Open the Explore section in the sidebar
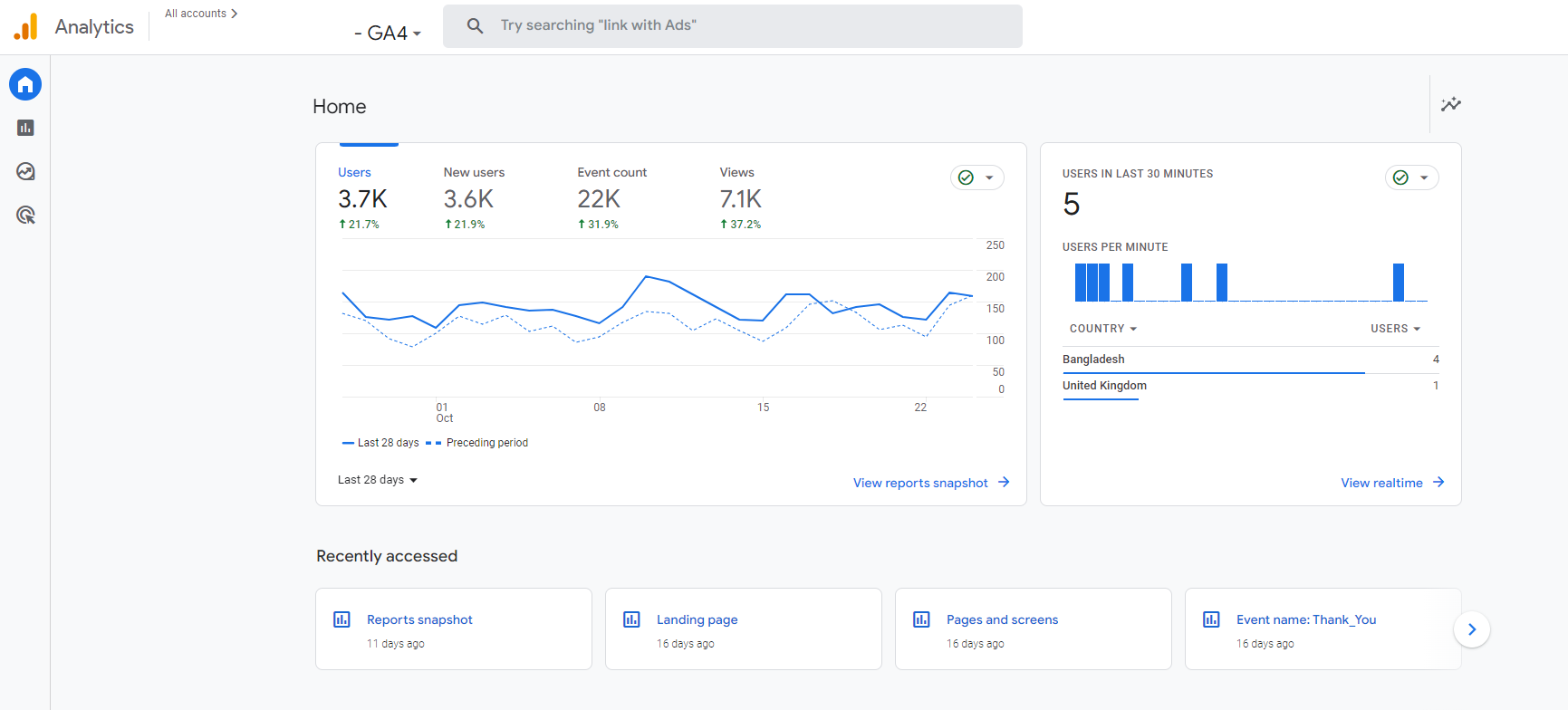This screenshot has width=1568, height=710. pos(25,171)
